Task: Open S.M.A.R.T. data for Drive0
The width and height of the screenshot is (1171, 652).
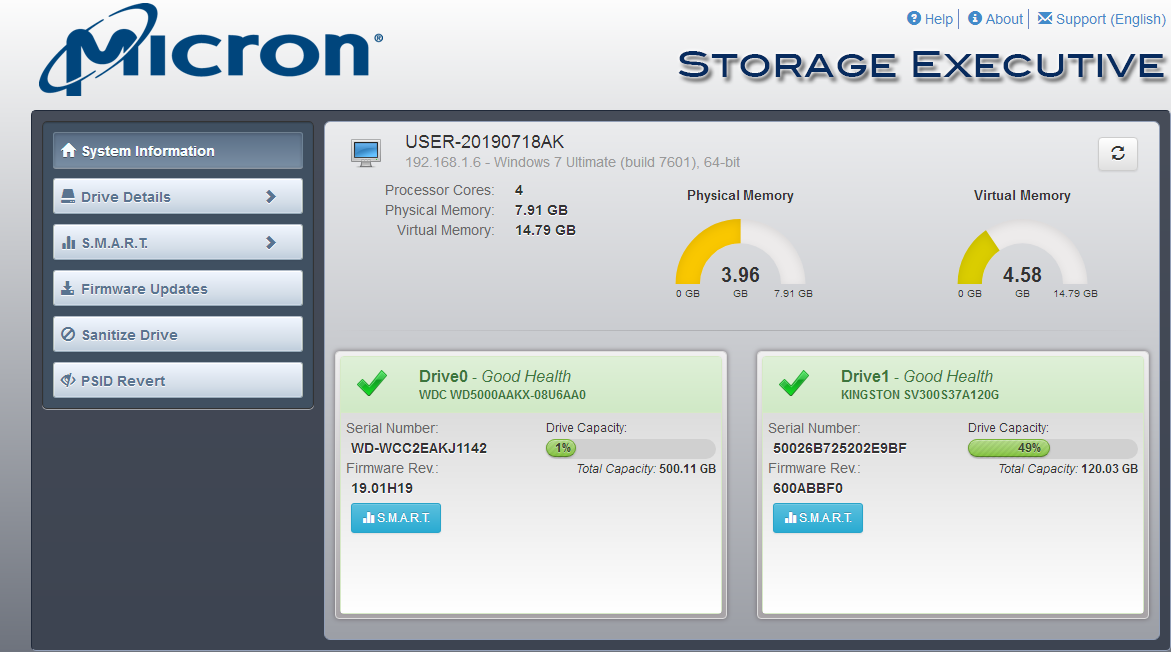Action: 396,518
